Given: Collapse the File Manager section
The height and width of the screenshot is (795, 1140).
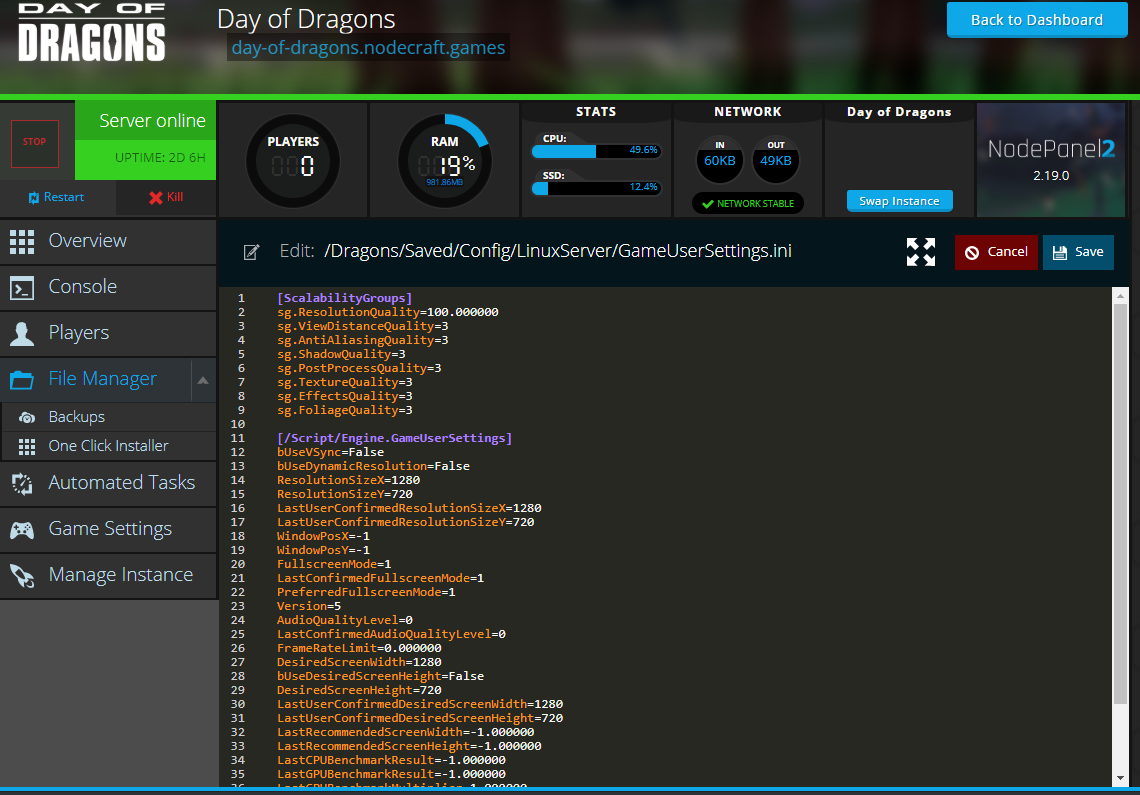Looking at the screenshot, I should pos(203,379).
